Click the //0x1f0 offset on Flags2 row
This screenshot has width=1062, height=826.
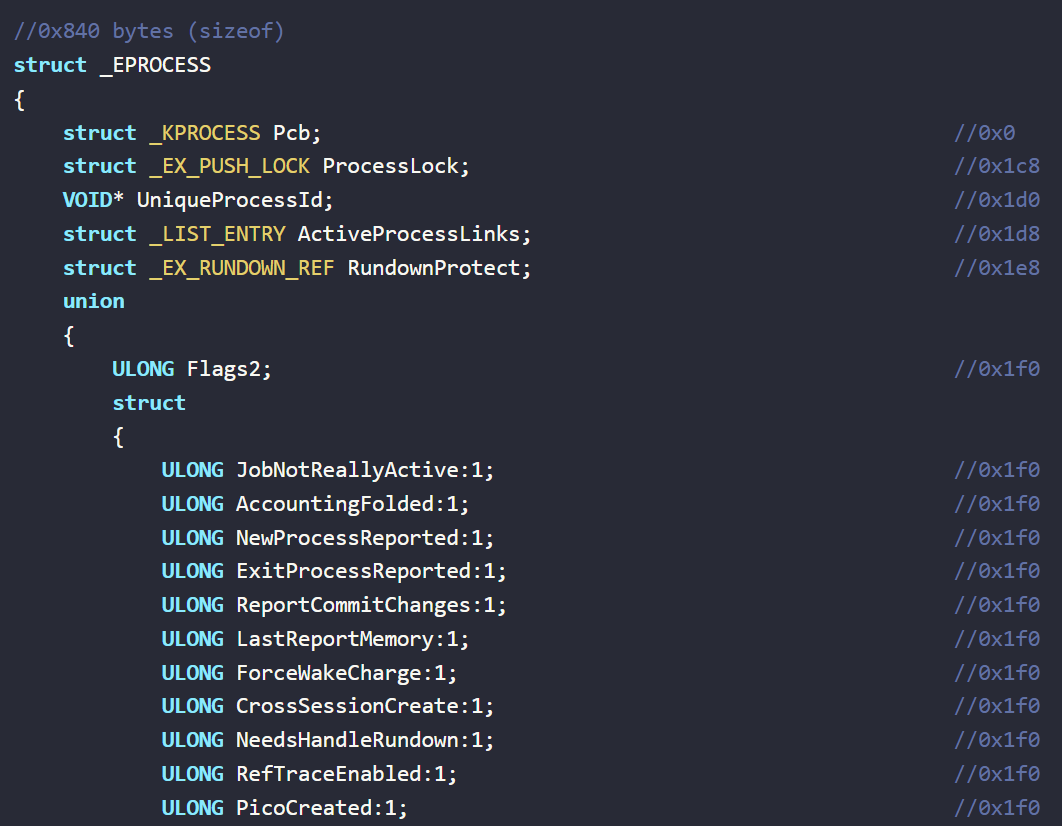tap(997, 369)
